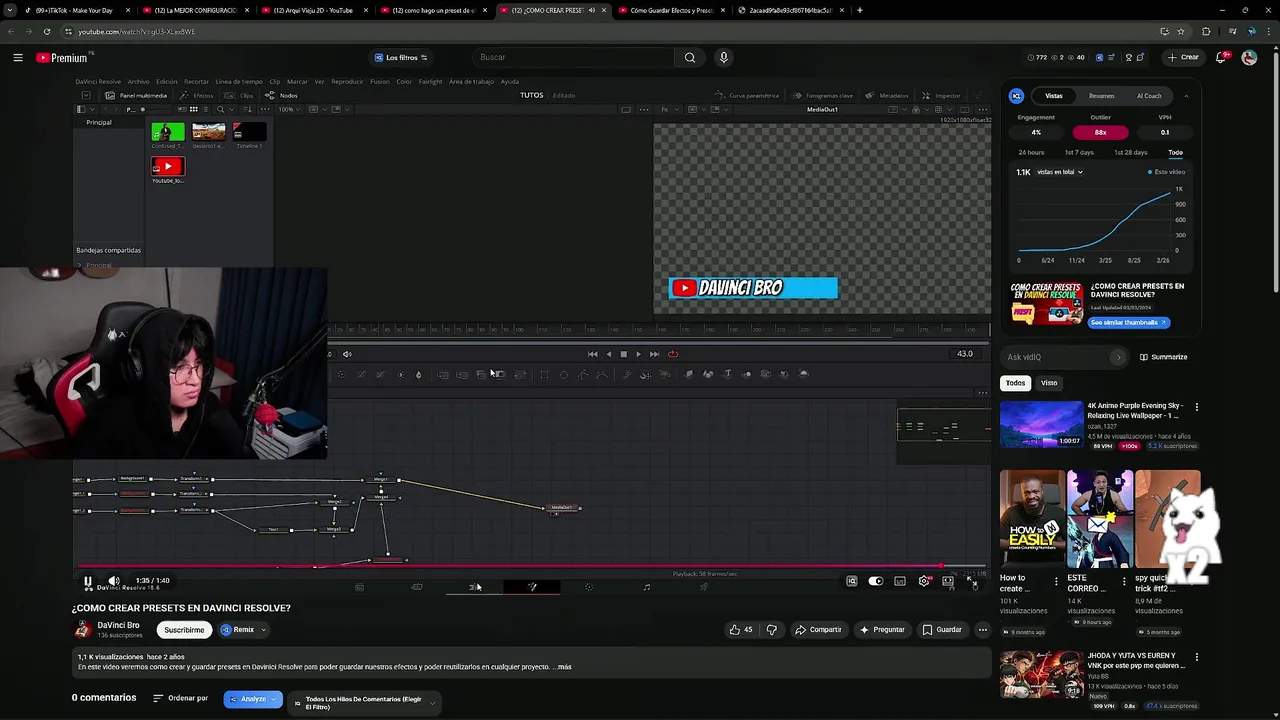This screenshot has height=720, width=1280.
Task: Bookmark this page with star icon
Action: pos(1181,31)
